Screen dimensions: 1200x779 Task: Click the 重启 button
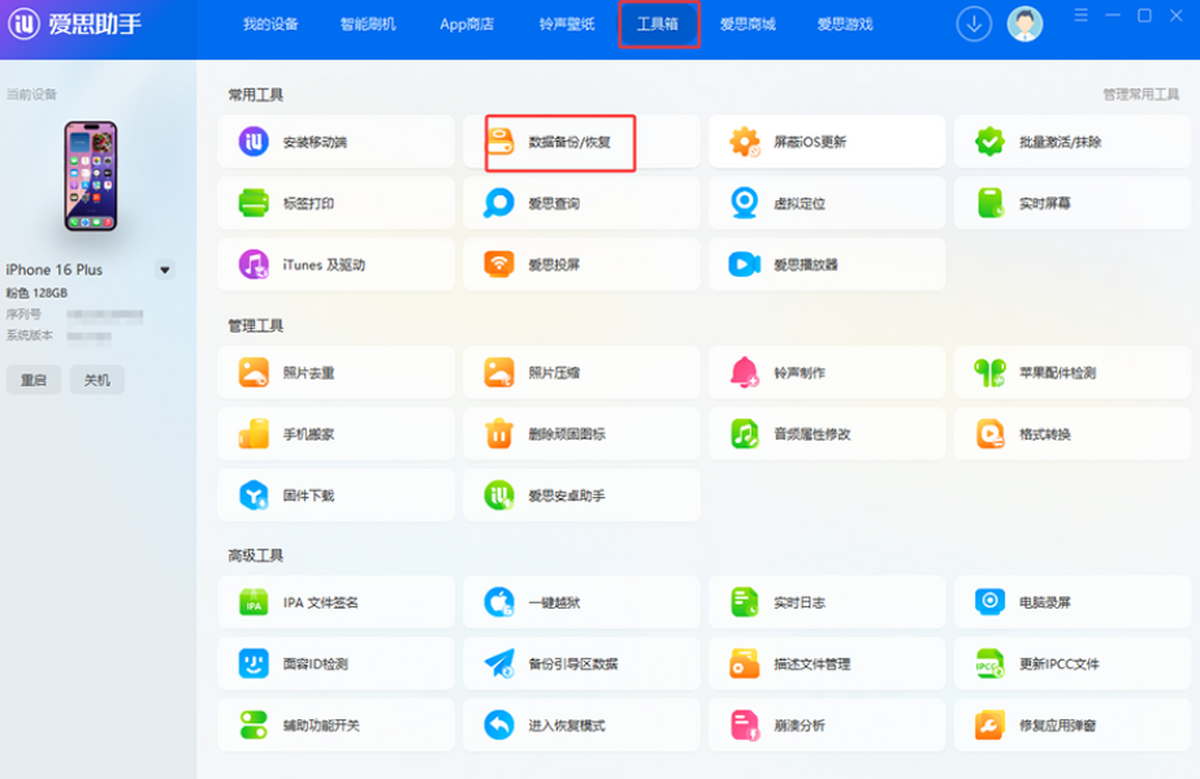(x=34, y=380)
